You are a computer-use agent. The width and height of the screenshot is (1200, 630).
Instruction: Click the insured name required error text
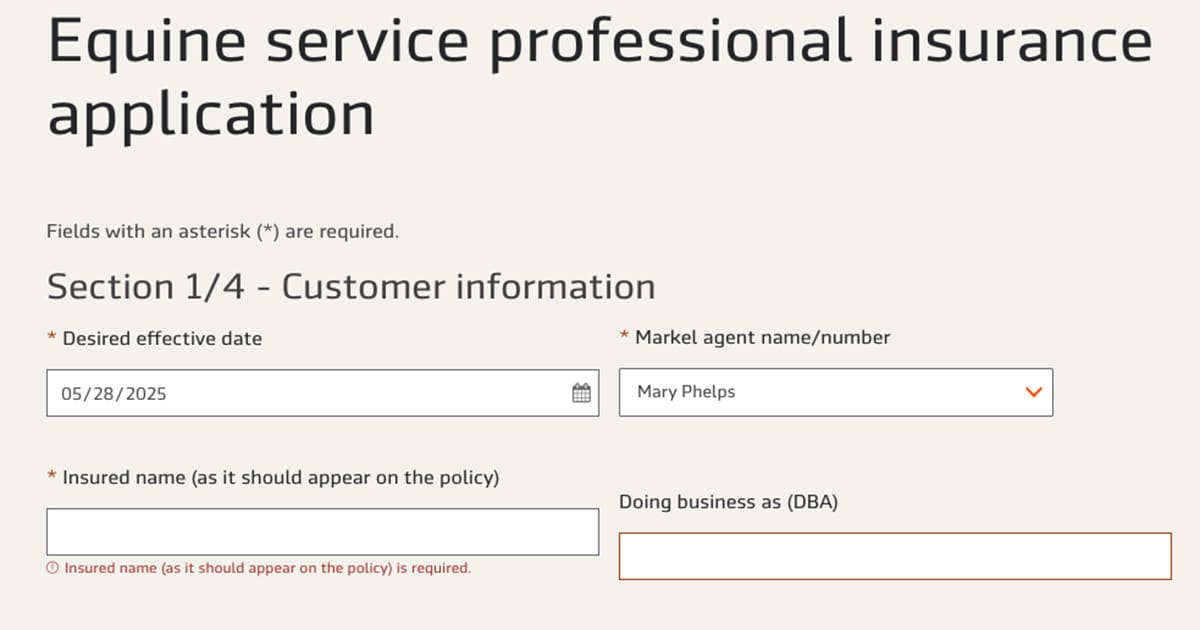267,567
